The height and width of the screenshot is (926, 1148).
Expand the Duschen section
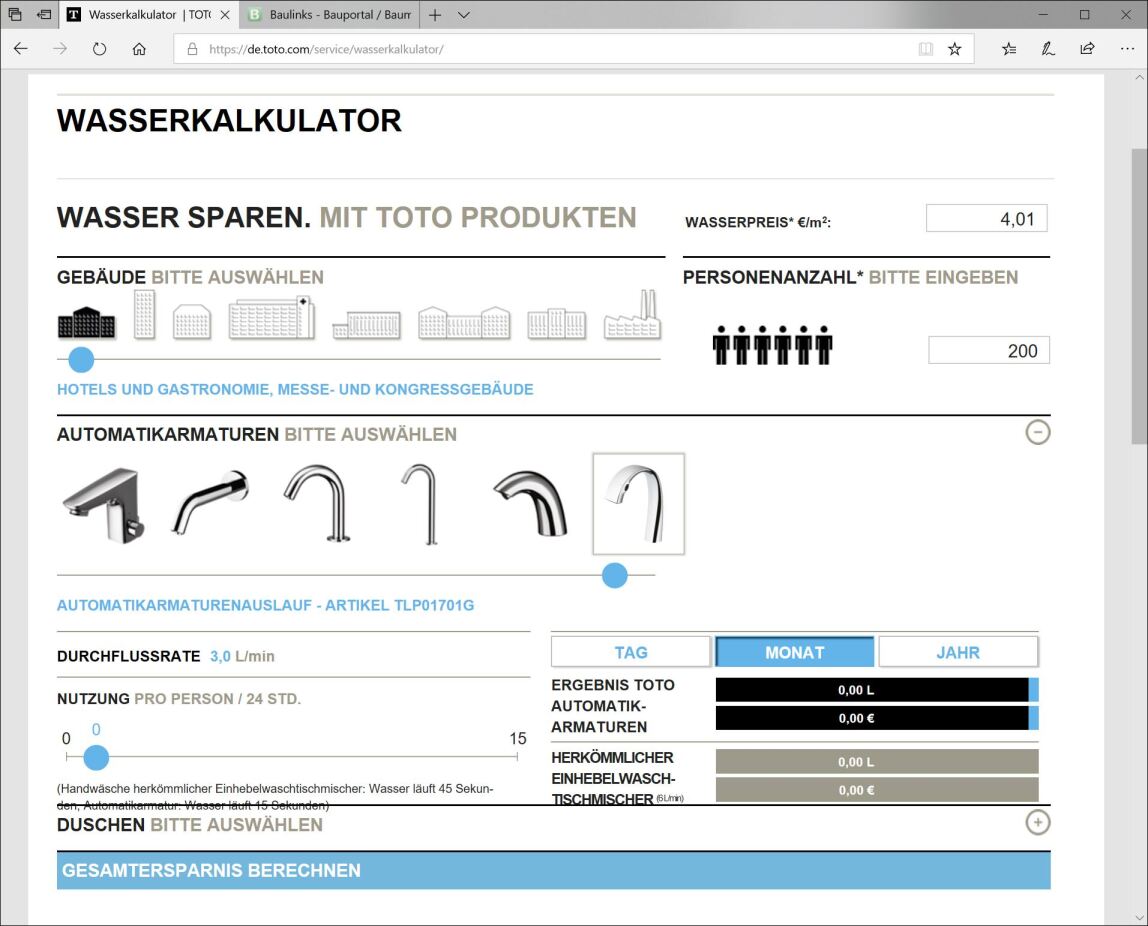tap(1037, 822)
